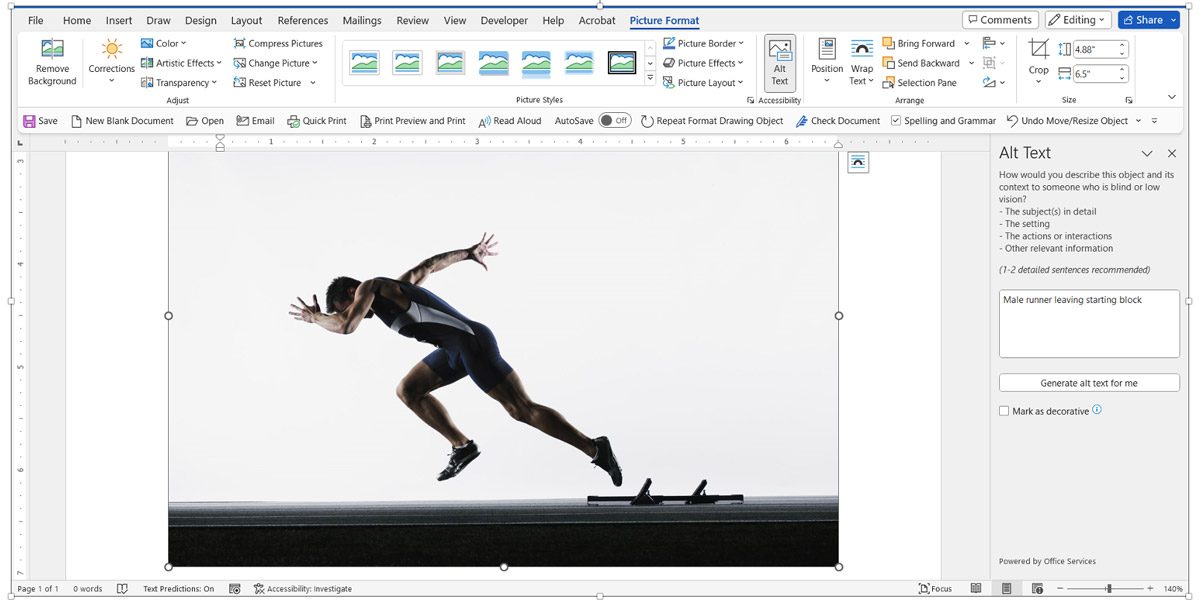Toggle the Spelling and Grammar checkbox
The height and width of the screenshot is (600, 1200).
[896, 121]
